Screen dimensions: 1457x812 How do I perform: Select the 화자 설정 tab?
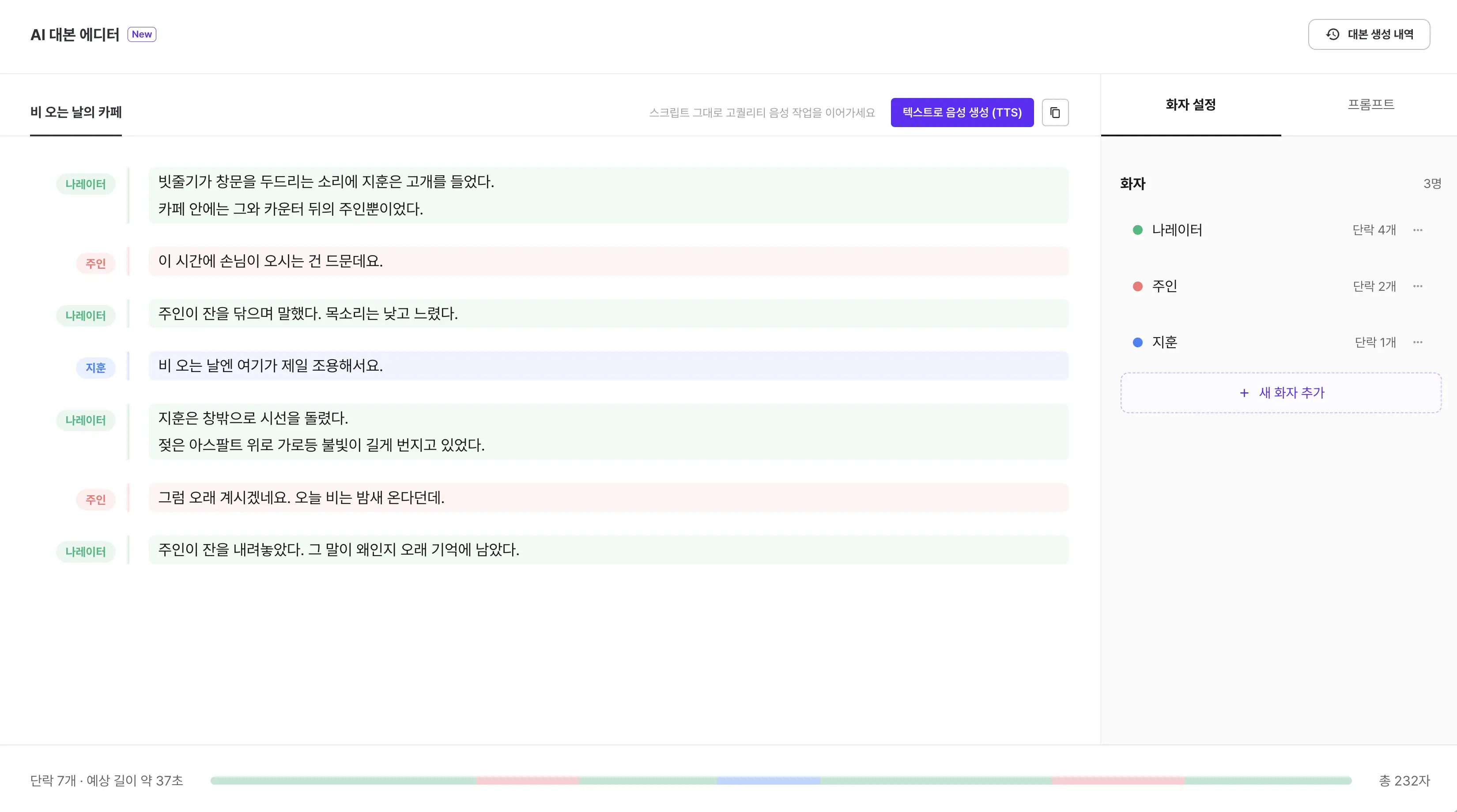click(x=1191, y=105)
